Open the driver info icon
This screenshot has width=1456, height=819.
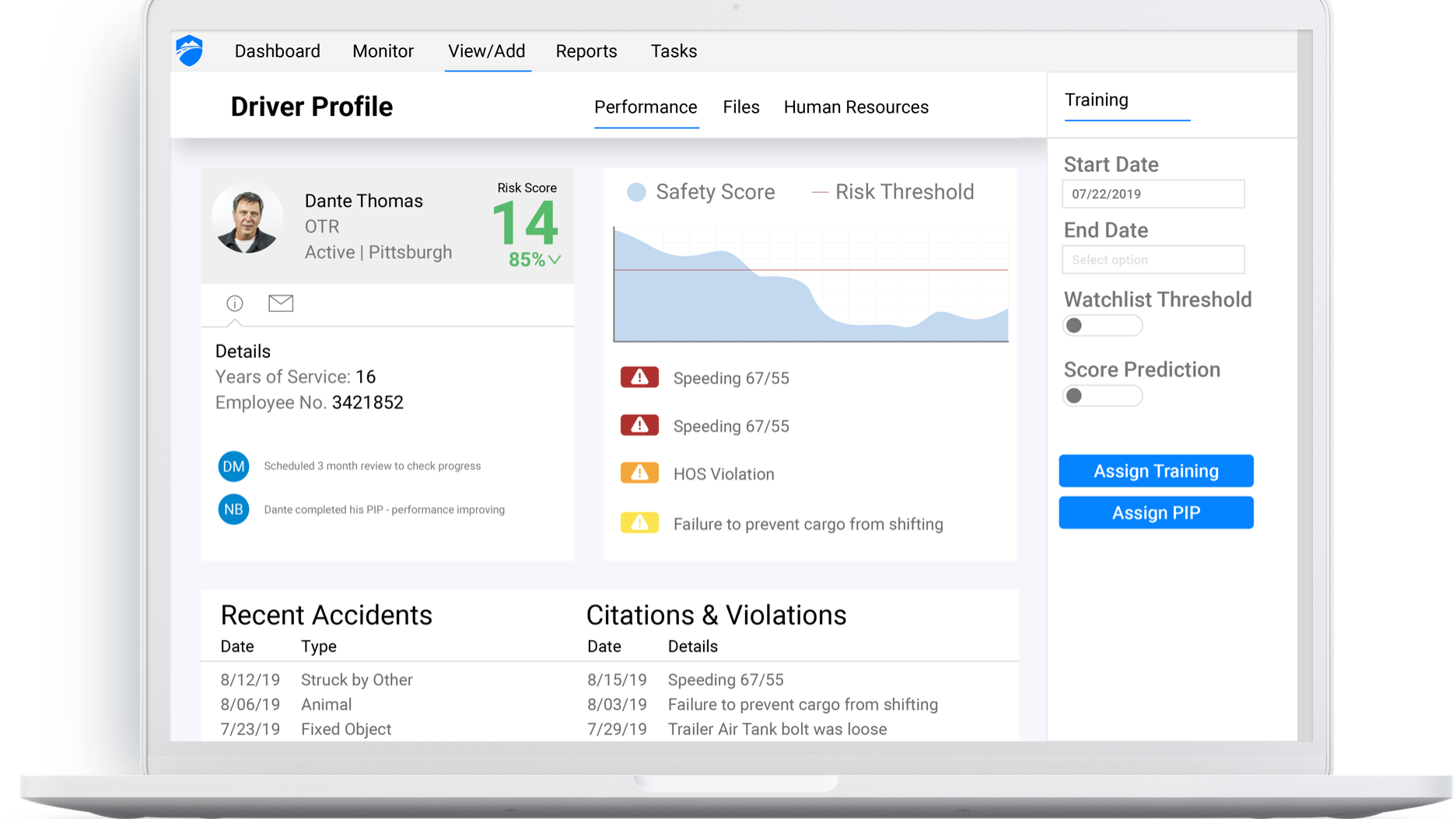click(234, 303)
